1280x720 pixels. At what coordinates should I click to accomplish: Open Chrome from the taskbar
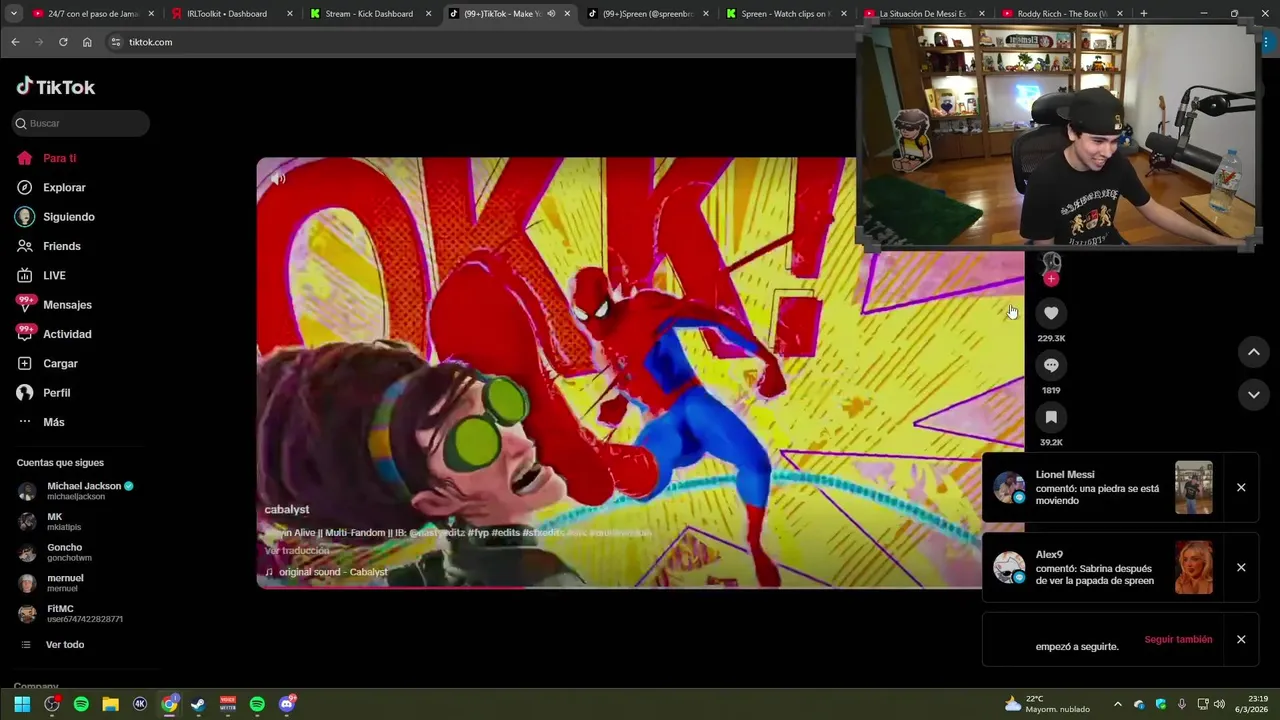(x=169, y=704)
